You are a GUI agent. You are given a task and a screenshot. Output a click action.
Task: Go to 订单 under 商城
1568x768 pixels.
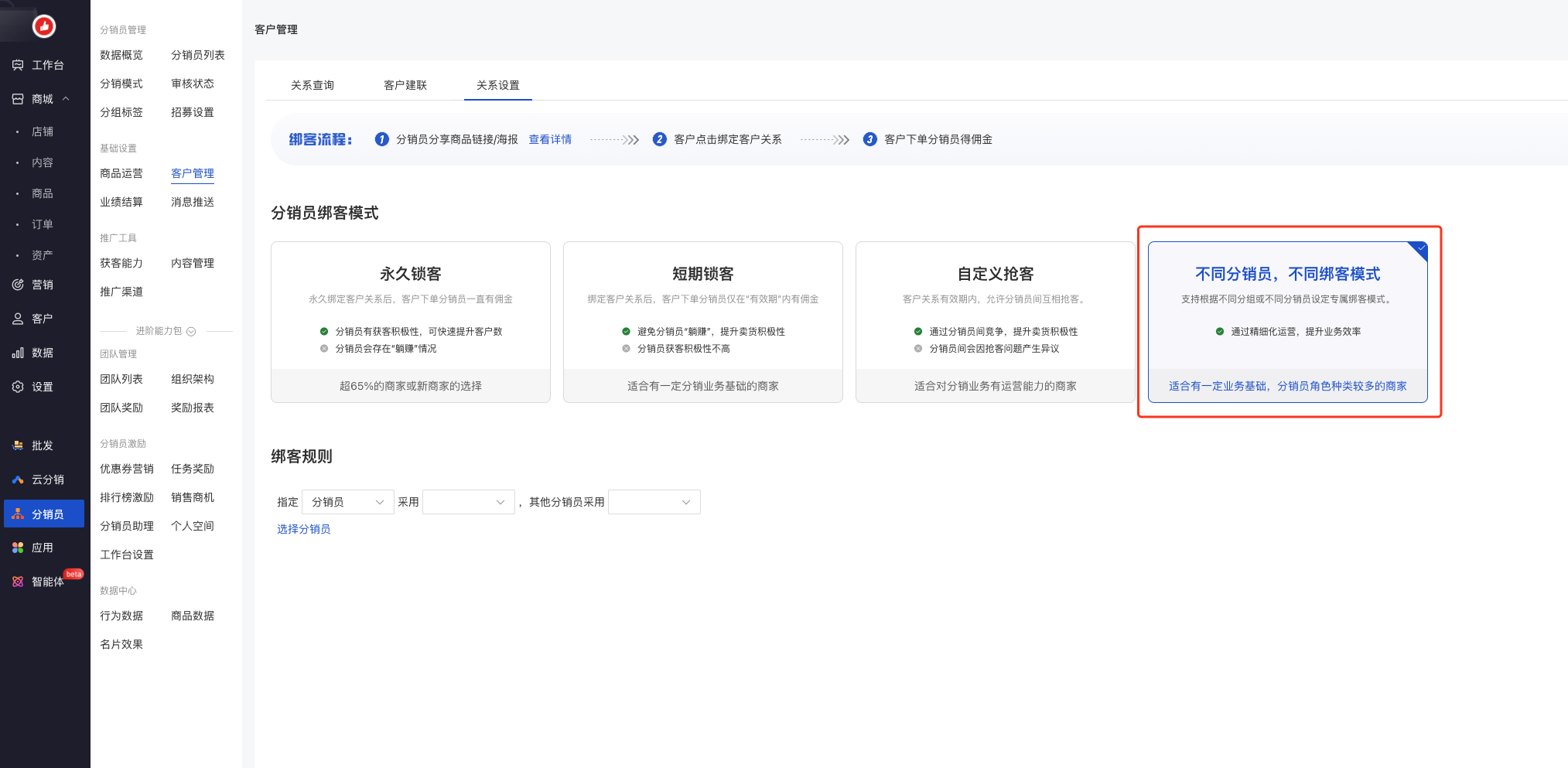click(43, 224)
